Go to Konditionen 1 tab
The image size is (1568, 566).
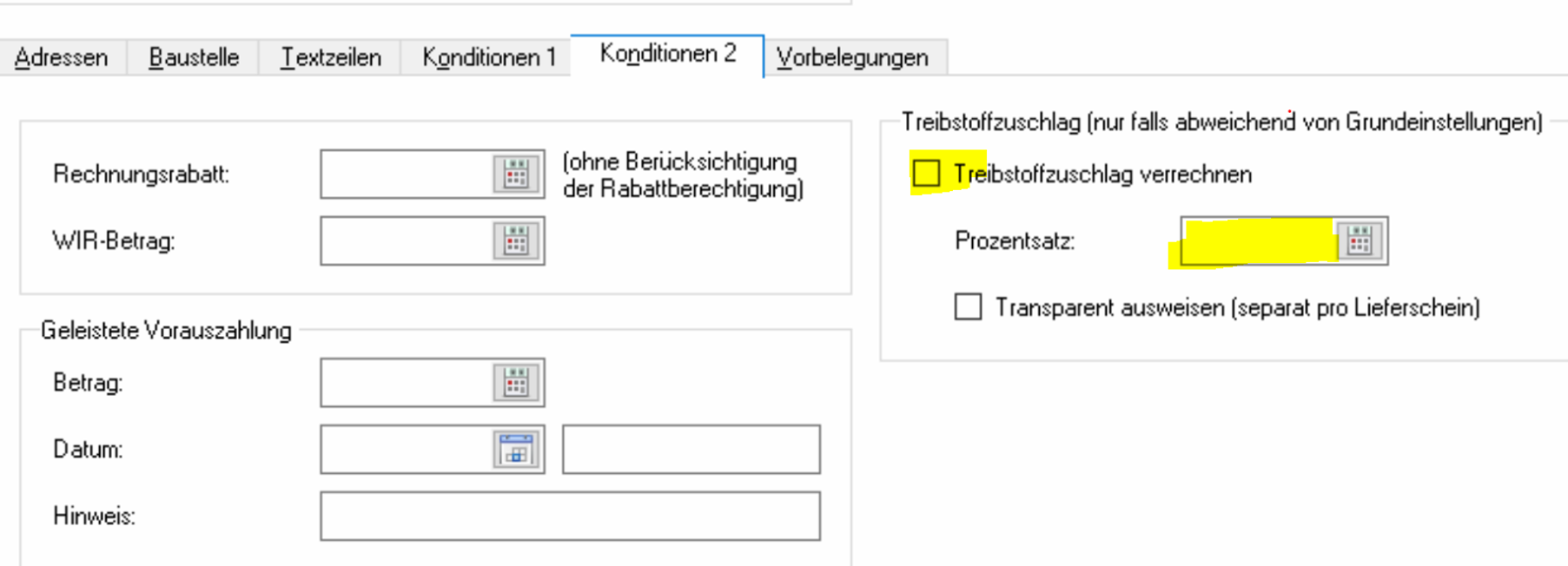click(x=488, y=57)
